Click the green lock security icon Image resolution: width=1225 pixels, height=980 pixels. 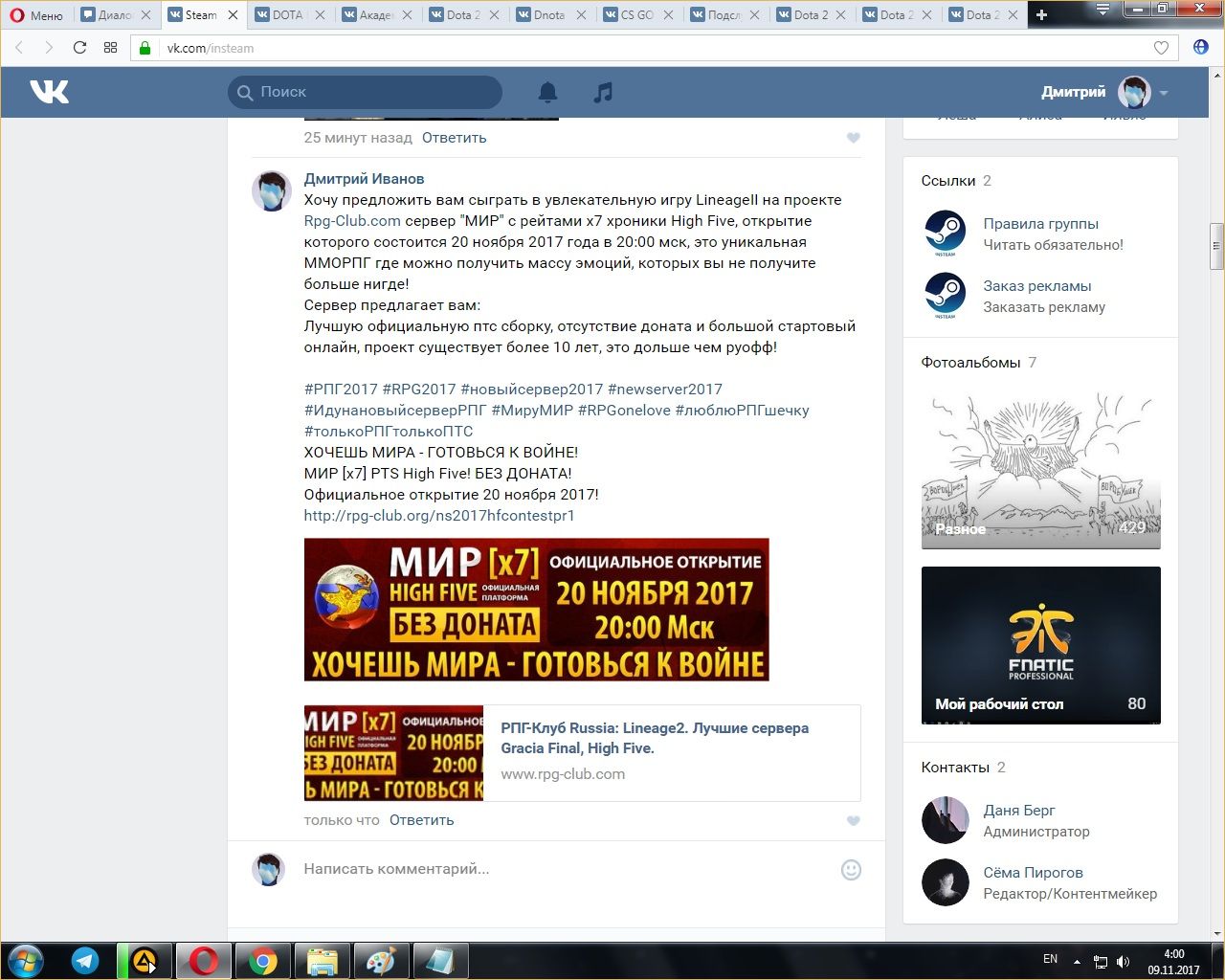pos(145,48)
